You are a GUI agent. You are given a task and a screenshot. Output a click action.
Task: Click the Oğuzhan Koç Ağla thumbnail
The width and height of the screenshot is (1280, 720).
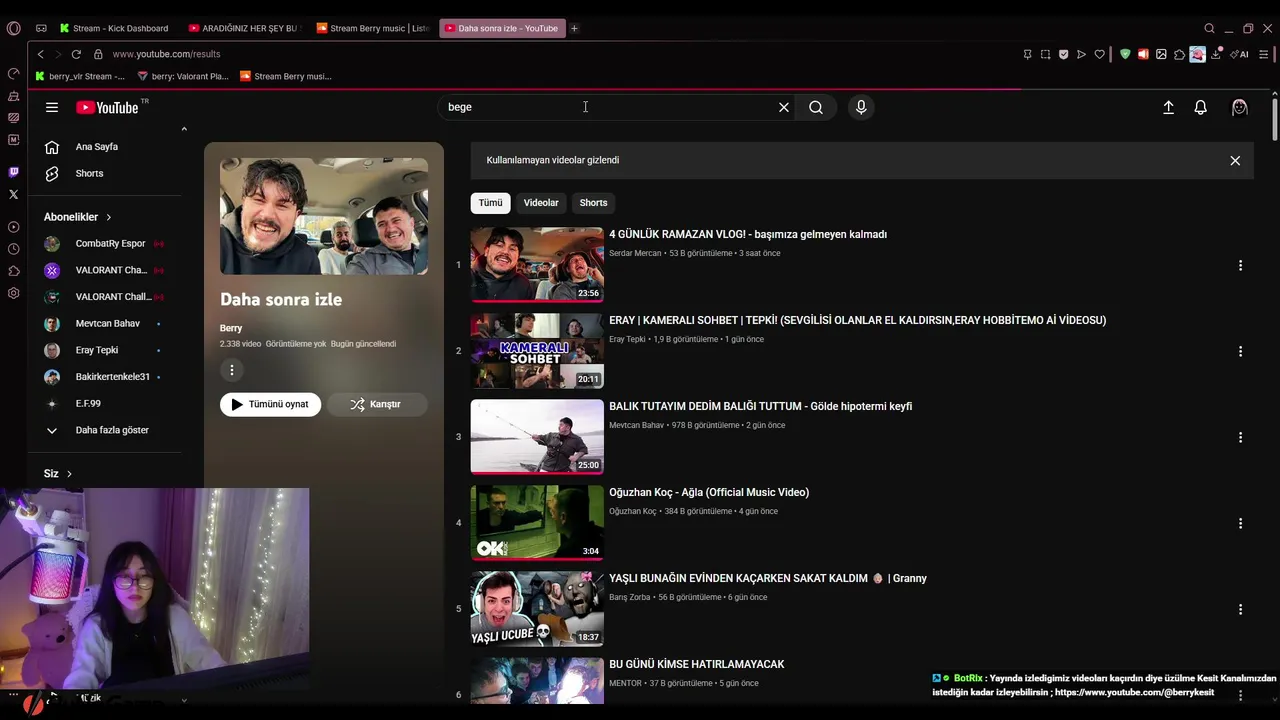[x=537, y=523]
